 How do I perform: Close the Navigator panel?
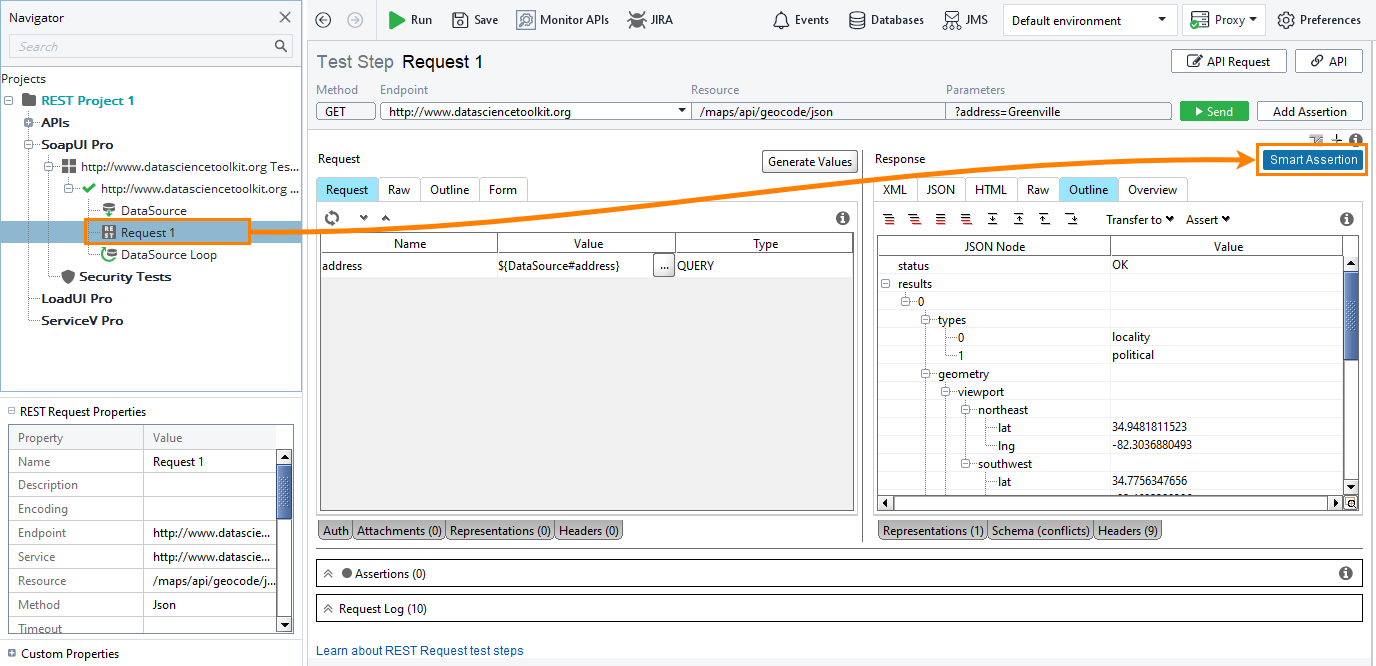tap(285, 17)
